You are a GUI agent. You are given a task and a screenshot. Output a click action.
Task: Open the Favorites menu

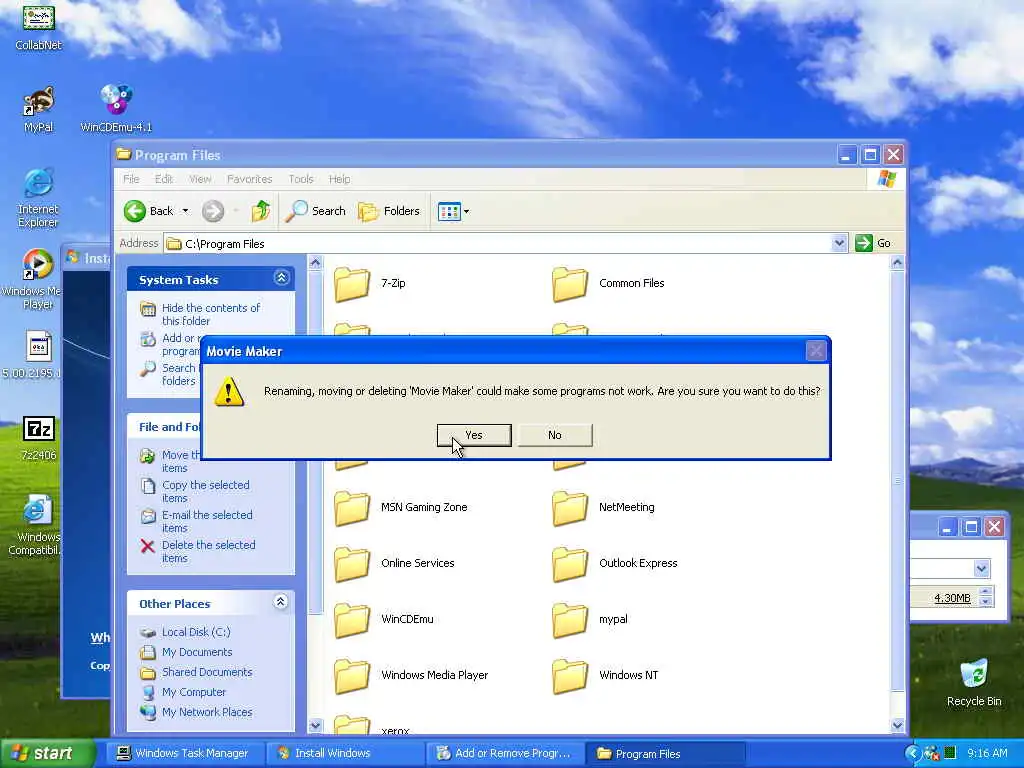click(249, 179)
